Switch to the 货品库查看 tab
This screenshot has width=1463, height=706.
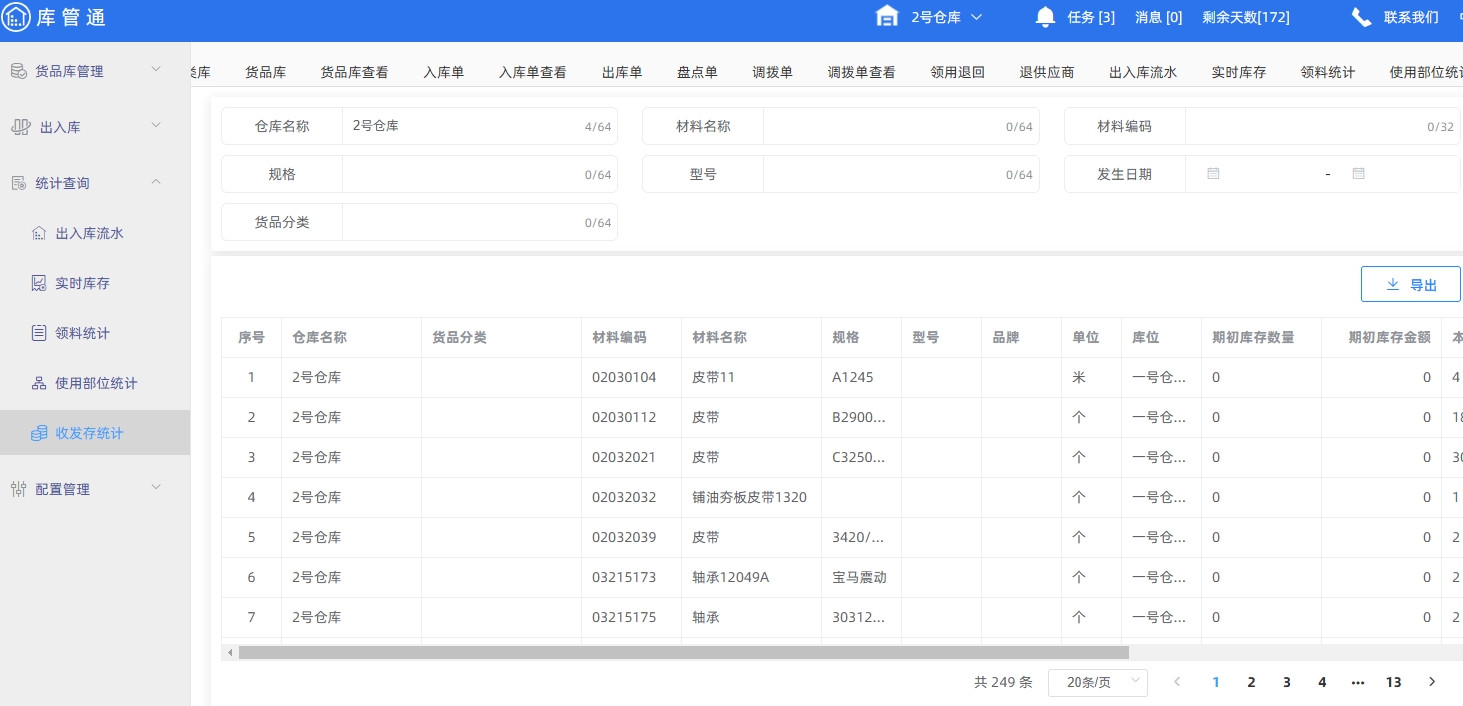(x=354, y=72)
